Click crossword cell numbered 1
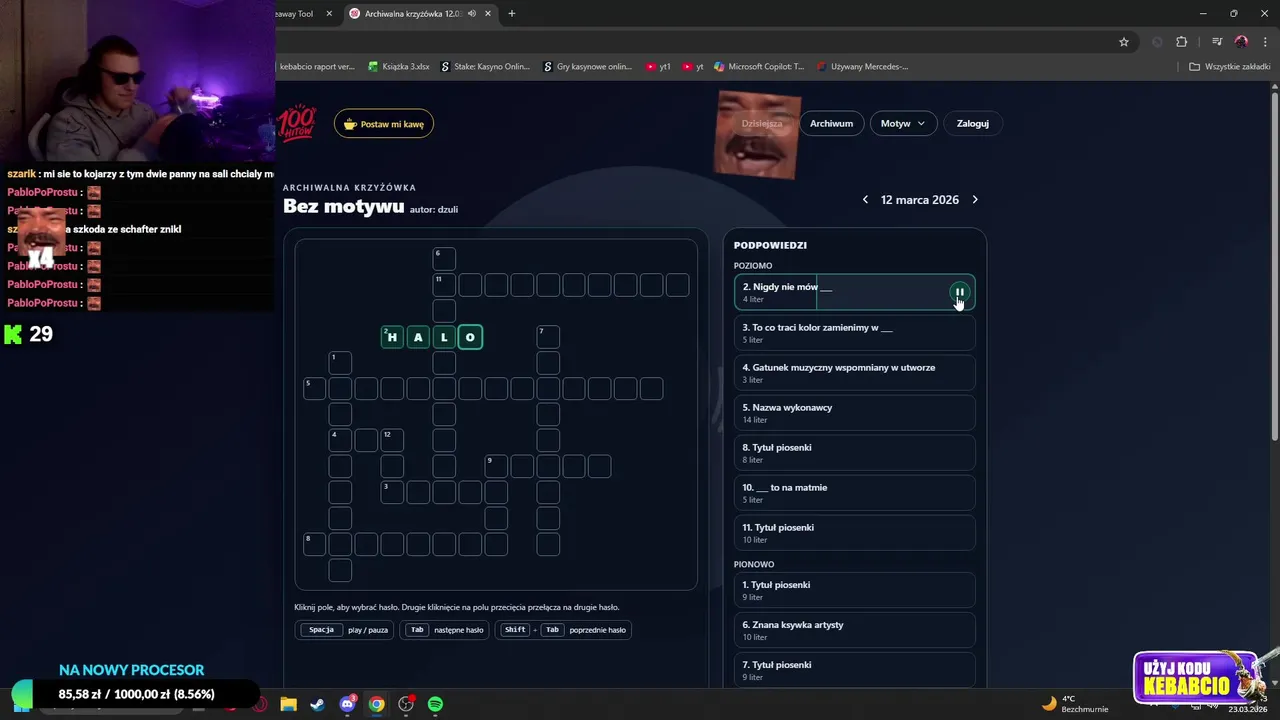 pos(340,363)
